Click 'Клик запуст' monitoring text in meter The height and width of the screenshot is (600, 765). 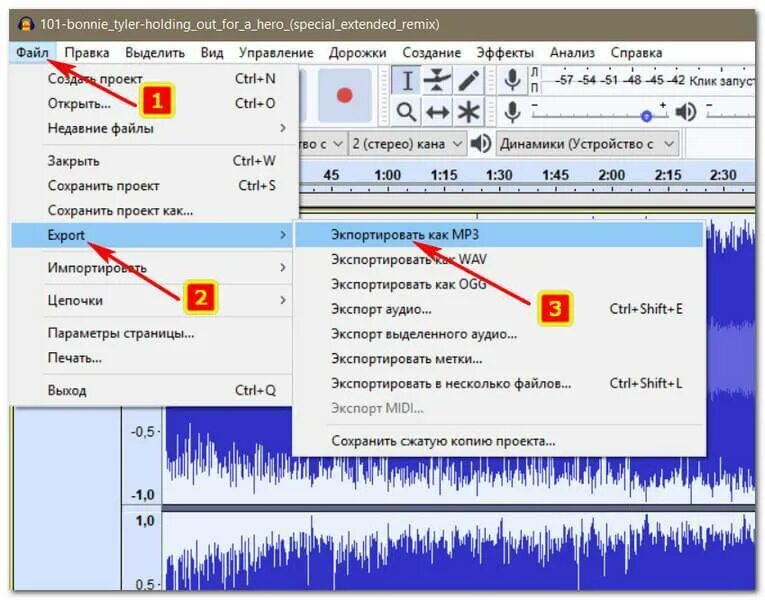(x=722, y=80)
